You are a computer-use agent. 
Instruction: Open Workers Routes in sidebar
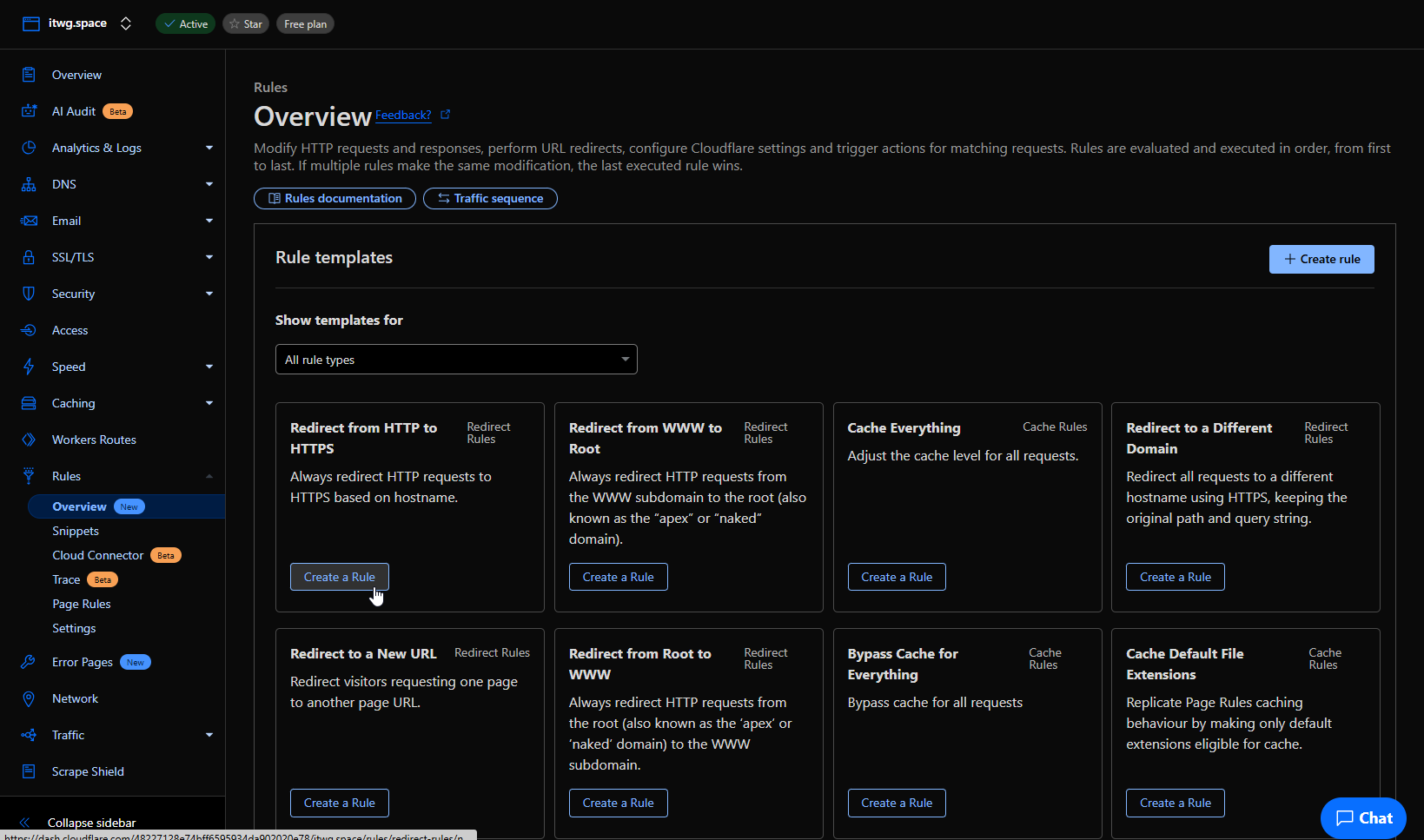click(x=94, y=440)
